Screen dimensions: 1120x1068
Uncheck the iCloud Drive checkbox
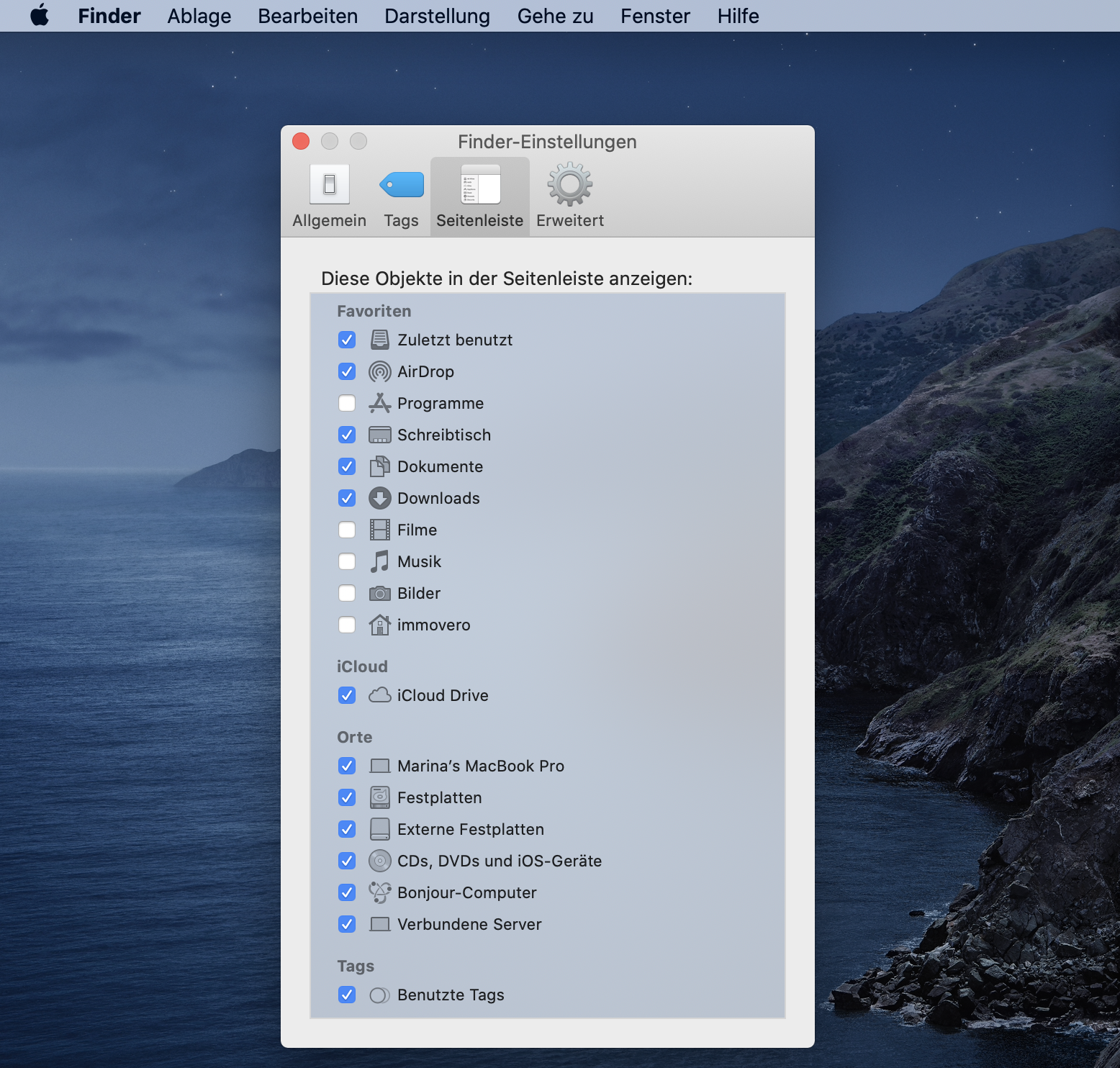point(347,695)
